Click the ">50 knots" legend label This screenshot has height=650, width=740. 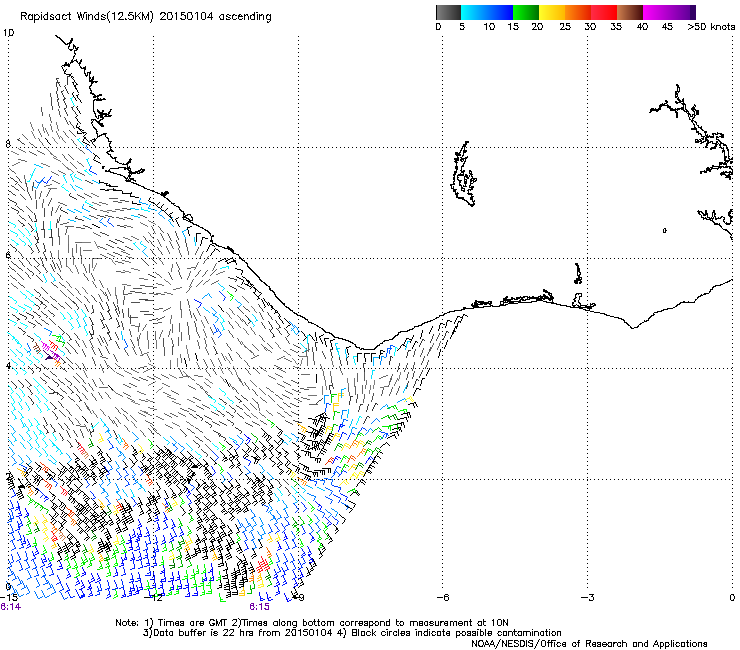pyautogui.click(x=711, y=27)
